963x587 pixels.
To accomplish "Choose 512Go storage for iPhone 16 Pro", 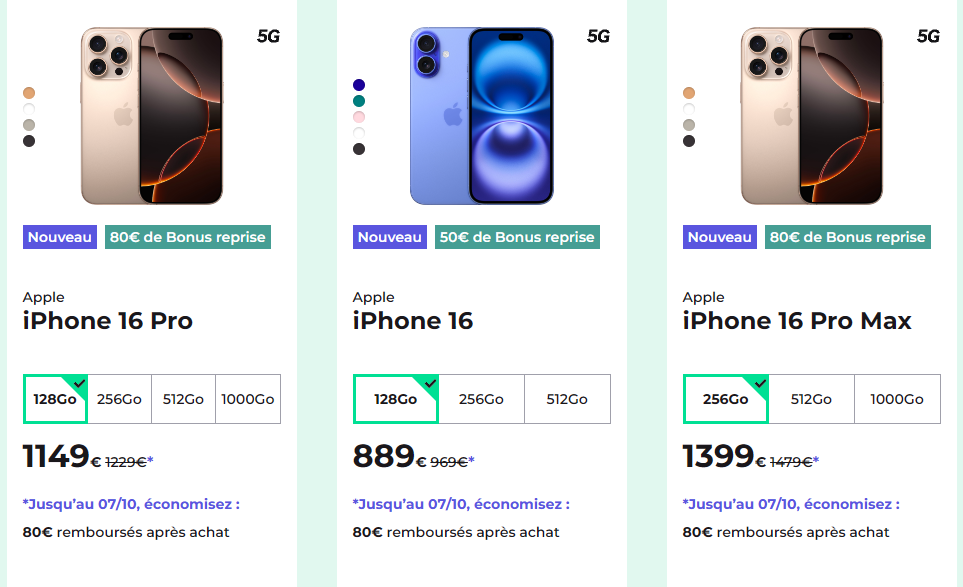I will tap(183, 399).
